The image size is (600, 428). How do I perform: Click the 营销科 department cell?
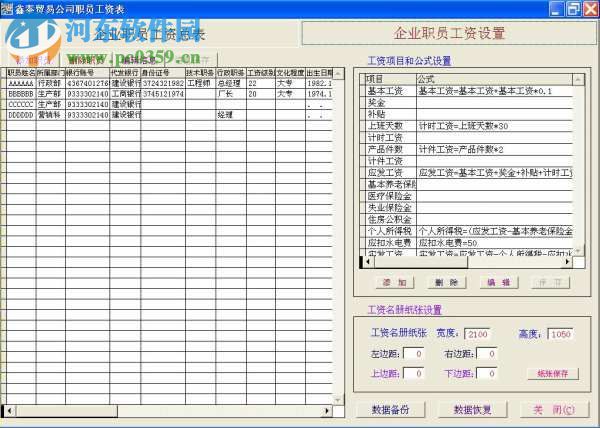tap(51, 115)
